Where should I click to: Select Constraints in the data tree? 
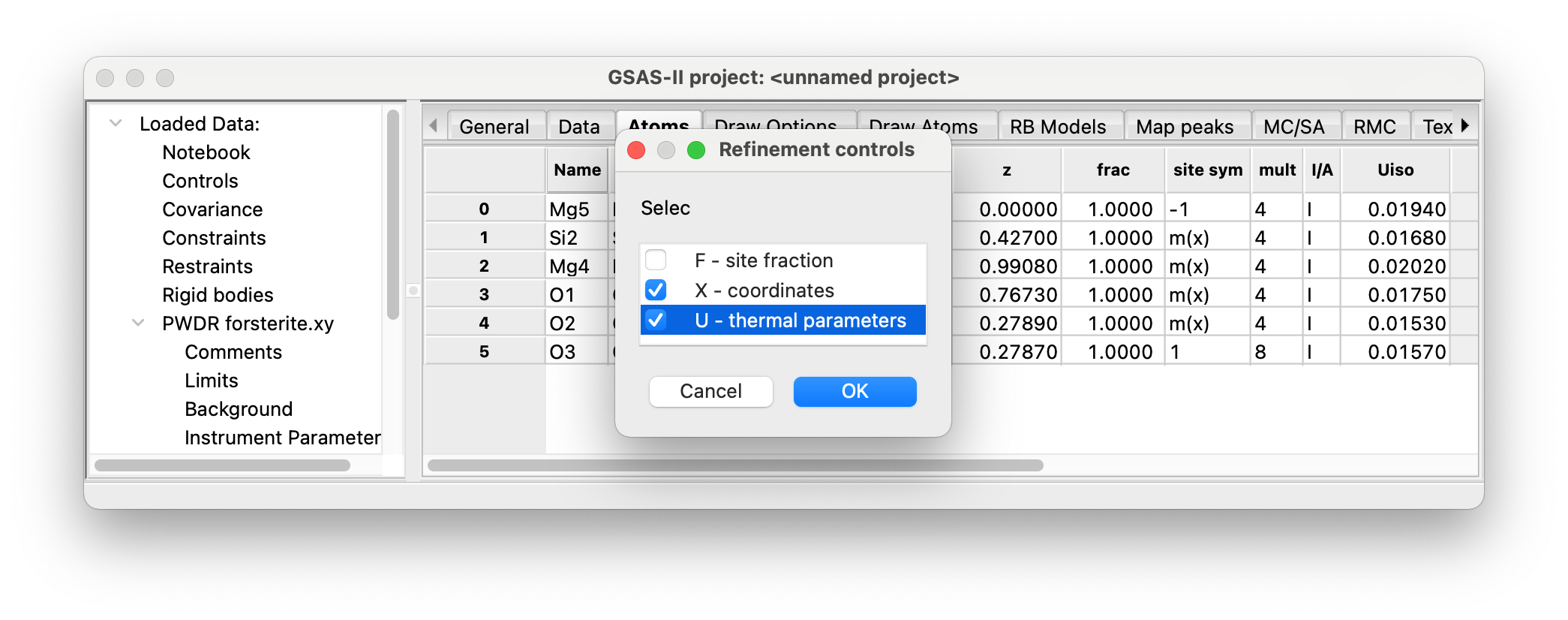pos(214,238)
